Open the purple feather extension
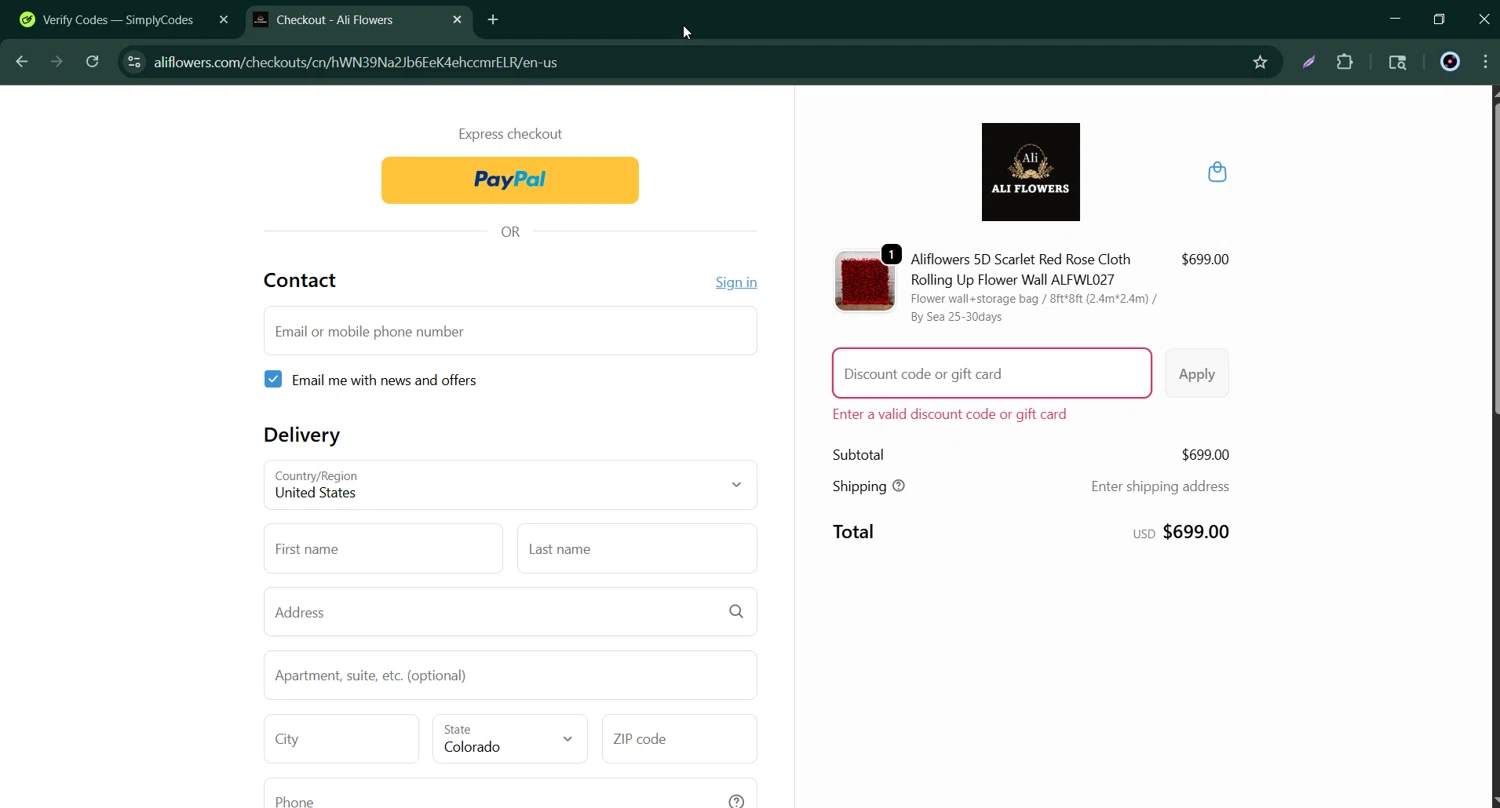 click(1308, 62)
